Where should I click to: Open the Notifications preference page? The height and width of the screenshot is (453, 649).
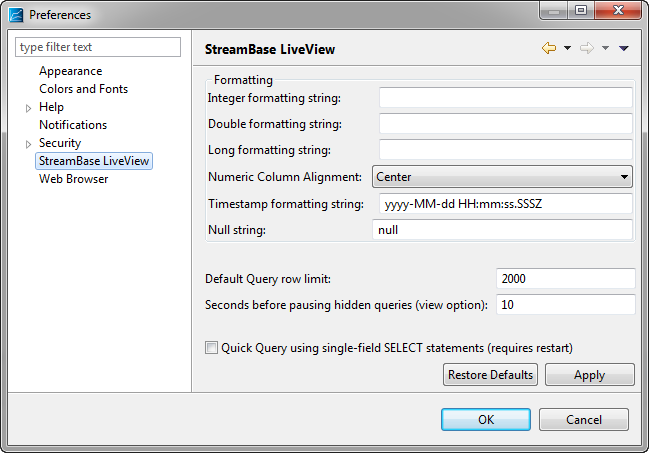point(73,125)
